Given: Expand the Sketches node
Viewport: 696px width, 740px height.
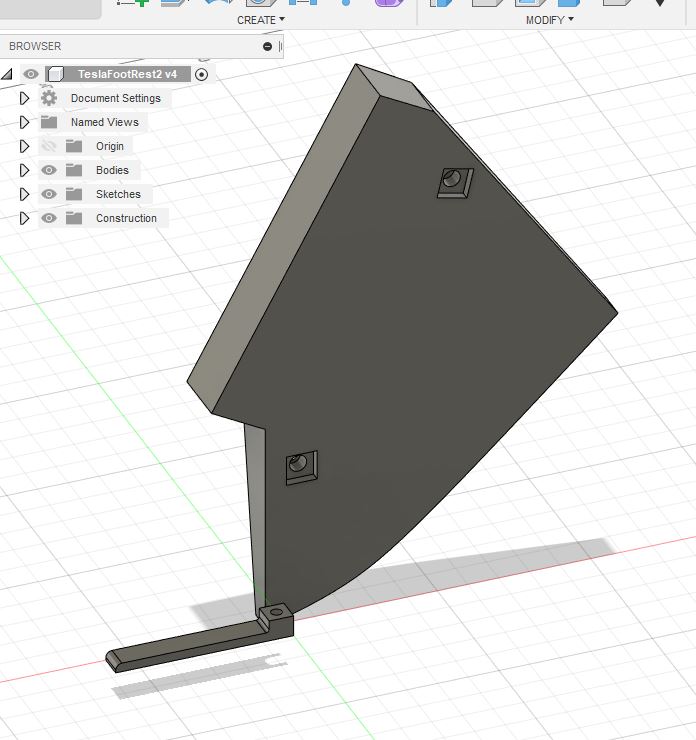Looking at the screenshot, I should pos(24,194).
